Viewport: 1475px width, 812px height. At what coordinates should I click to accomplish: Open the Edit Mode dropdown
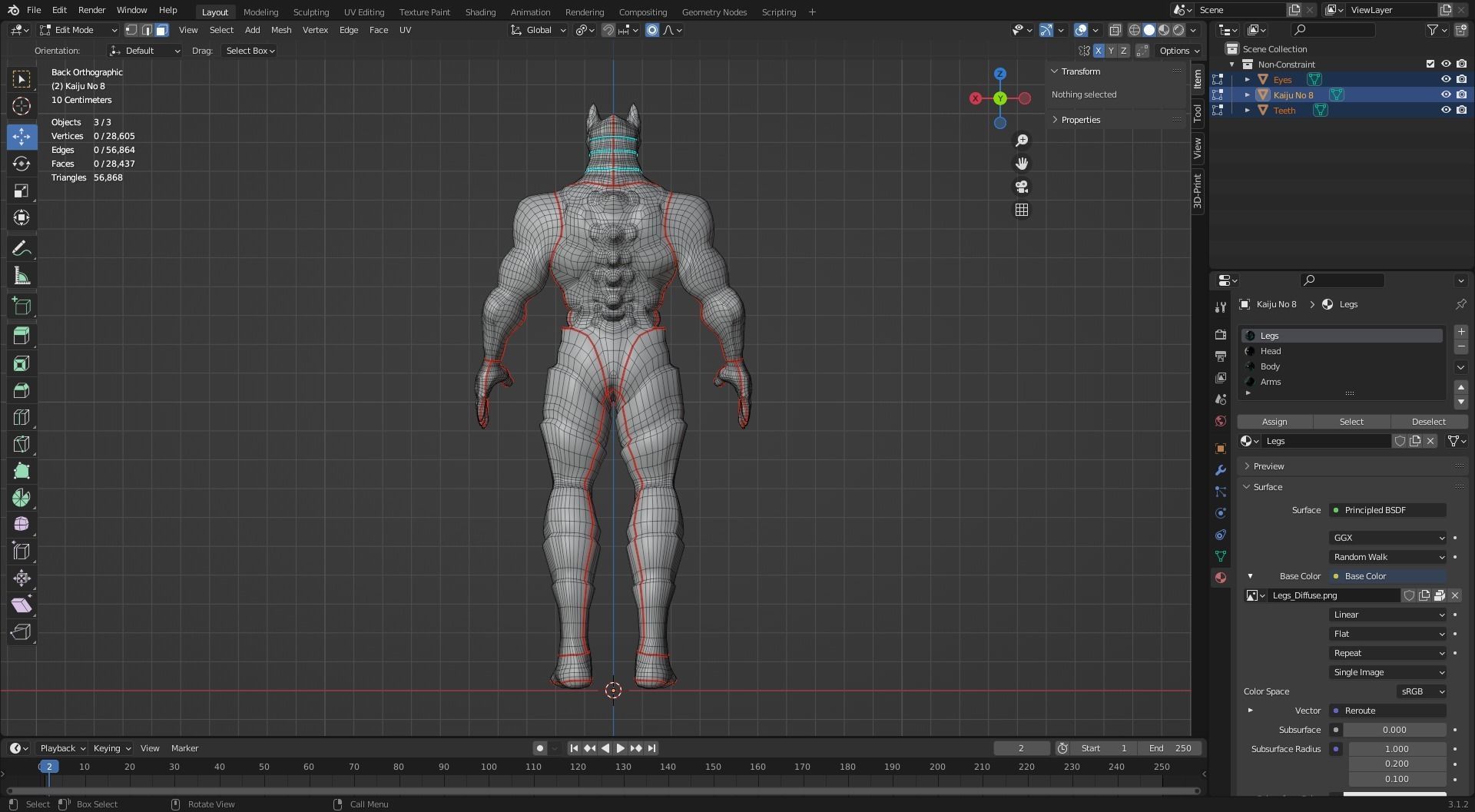point(78,30)
